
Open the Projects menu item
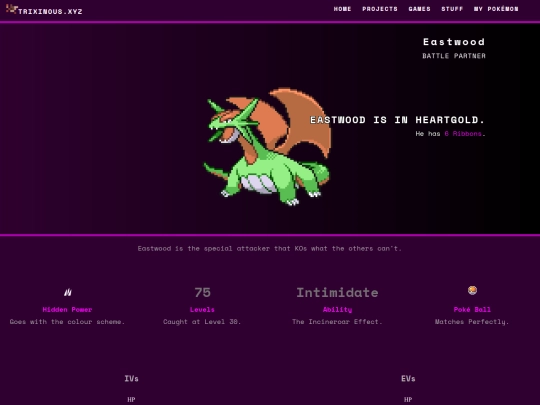380,9
